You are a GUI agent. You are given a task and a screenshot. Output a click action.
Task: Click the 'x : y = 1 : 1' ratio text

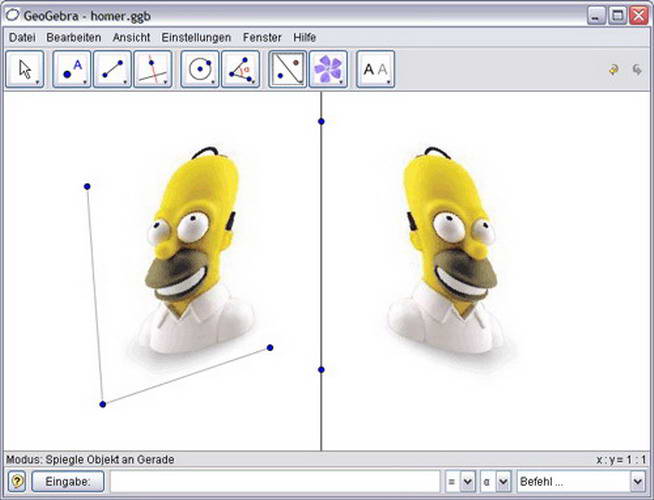click(621, 460)
